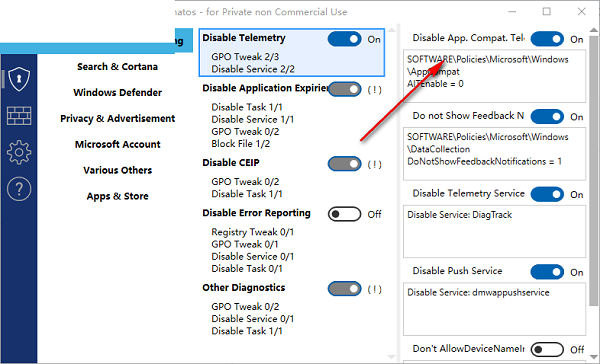Image resolution: width=600 pixels, height=364 pixels.
Task: Open Apps & Store category
Action: (x=117, y=196)
